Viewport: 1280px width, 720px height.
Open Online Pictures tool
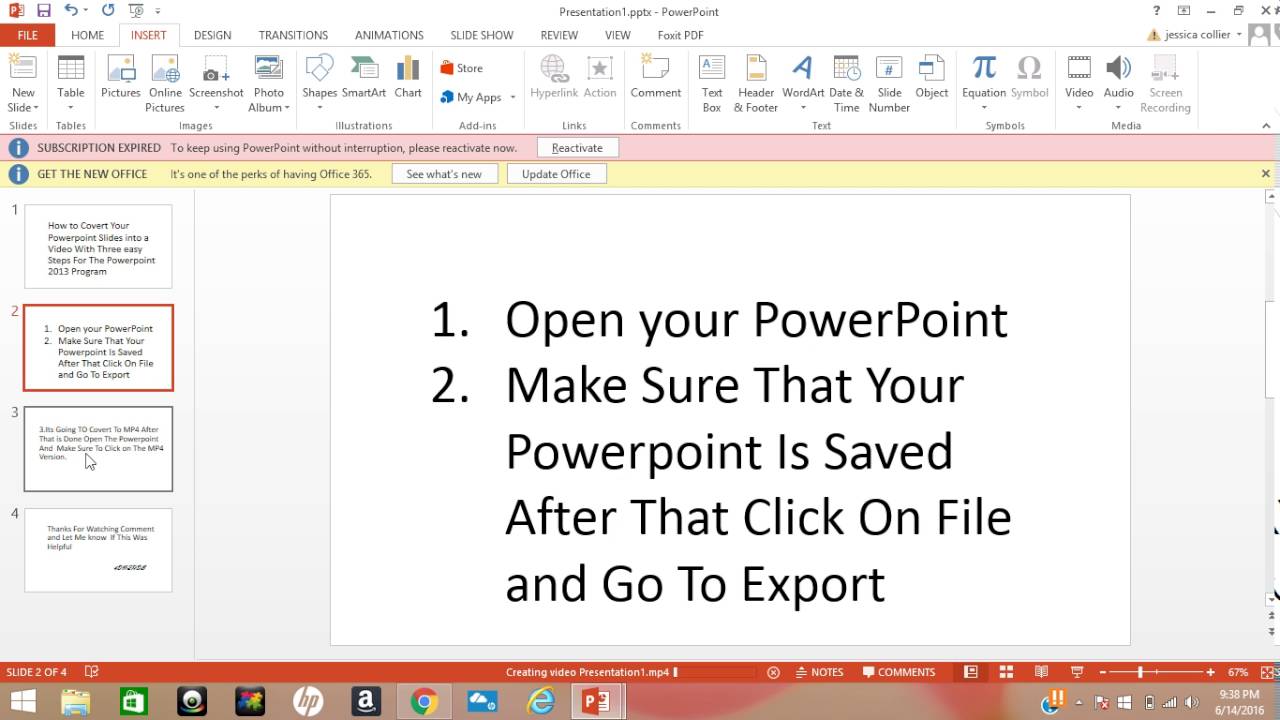(x=165, y=84)
